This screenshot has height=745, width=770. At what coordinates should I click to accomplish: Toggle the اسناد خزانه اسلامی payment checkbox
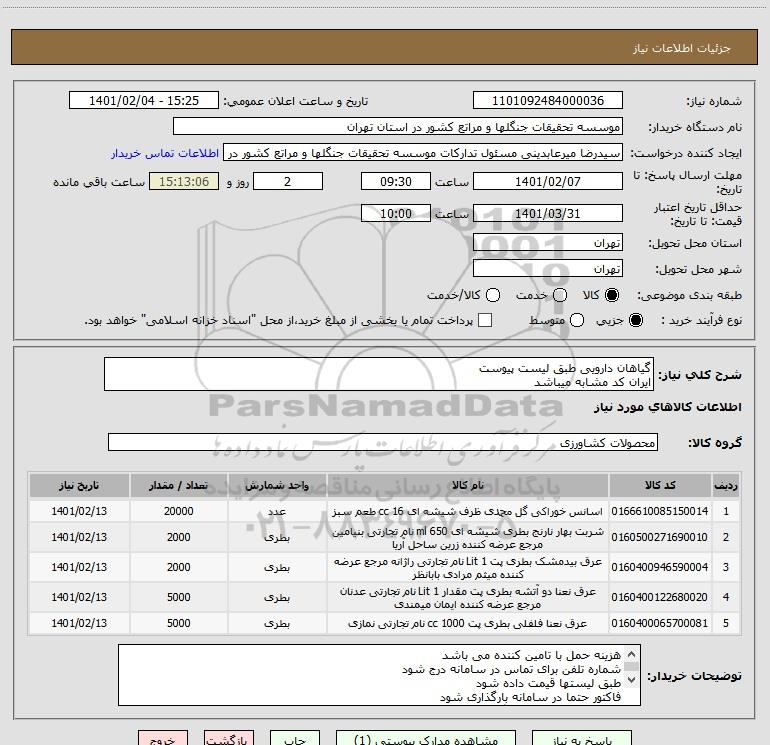coord(485,320)
